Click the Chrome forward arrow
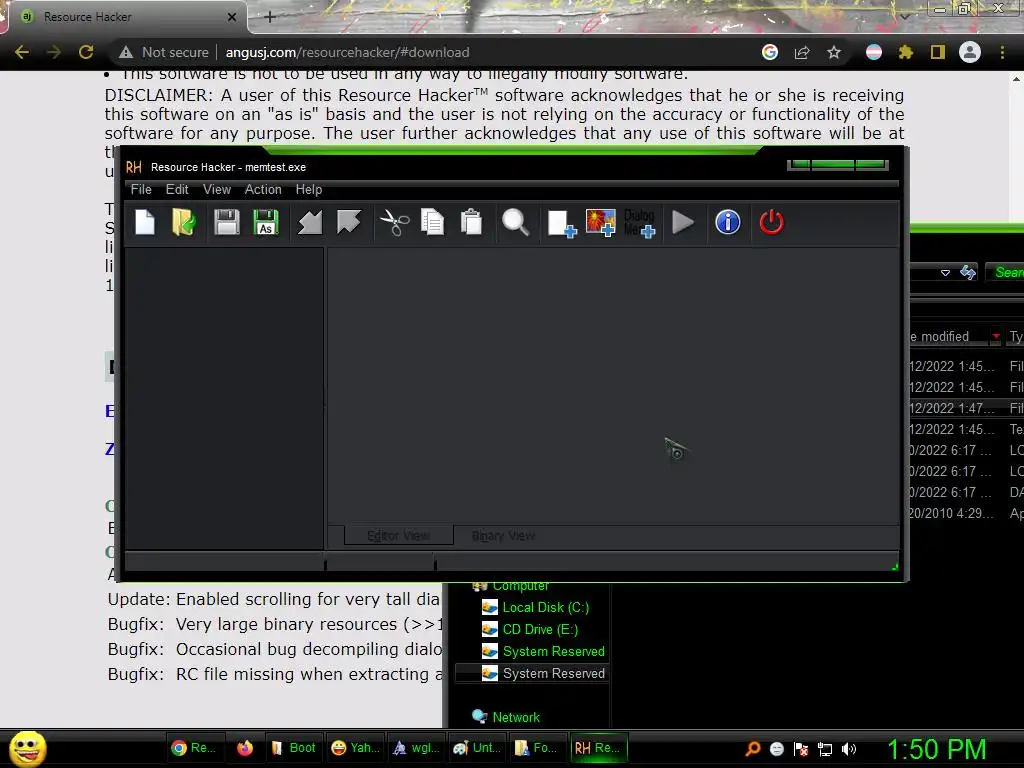1024x768 pixels. click(54, 52)
